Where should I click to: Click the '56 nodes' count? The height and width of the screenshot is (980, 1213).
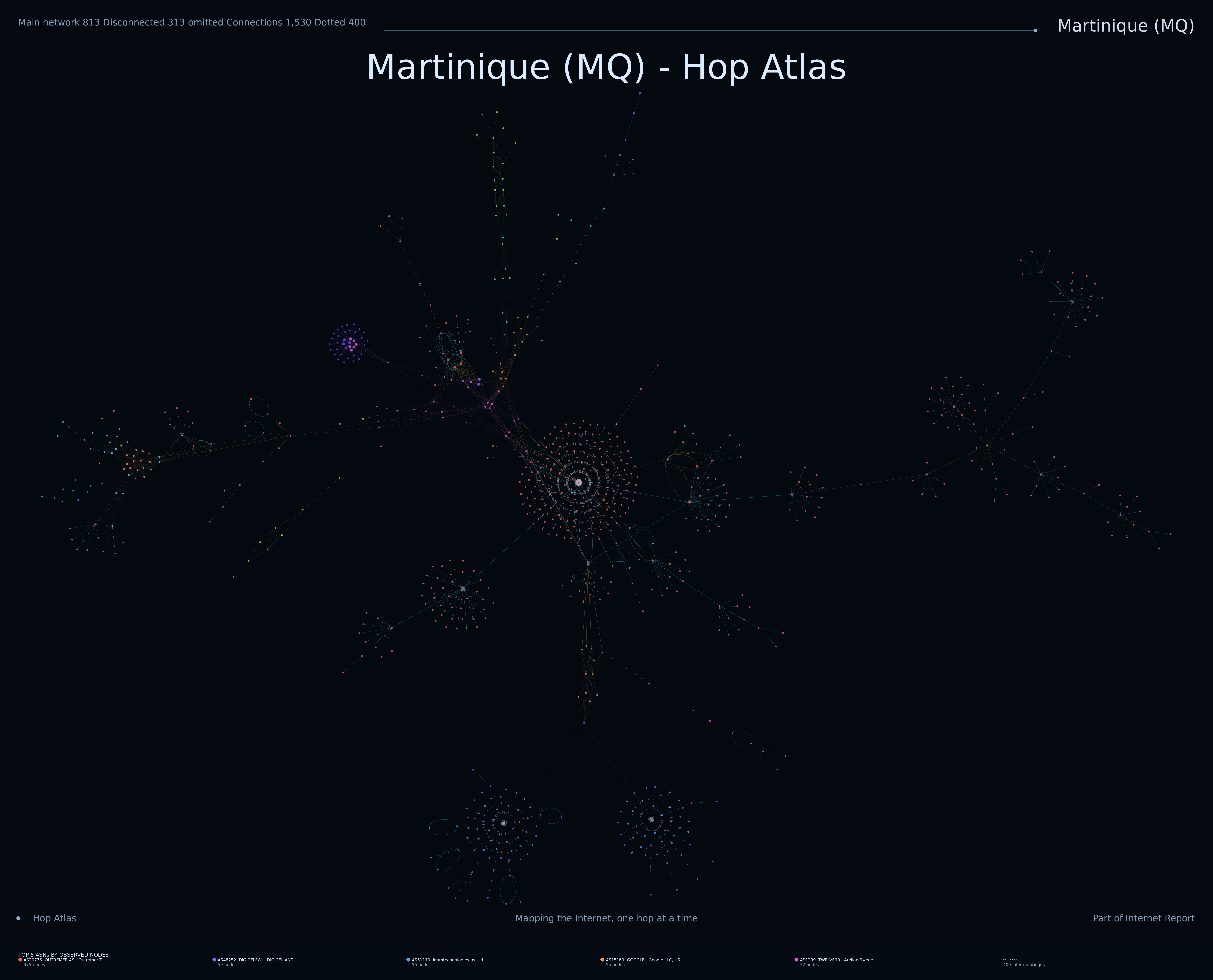pos(421,965)
